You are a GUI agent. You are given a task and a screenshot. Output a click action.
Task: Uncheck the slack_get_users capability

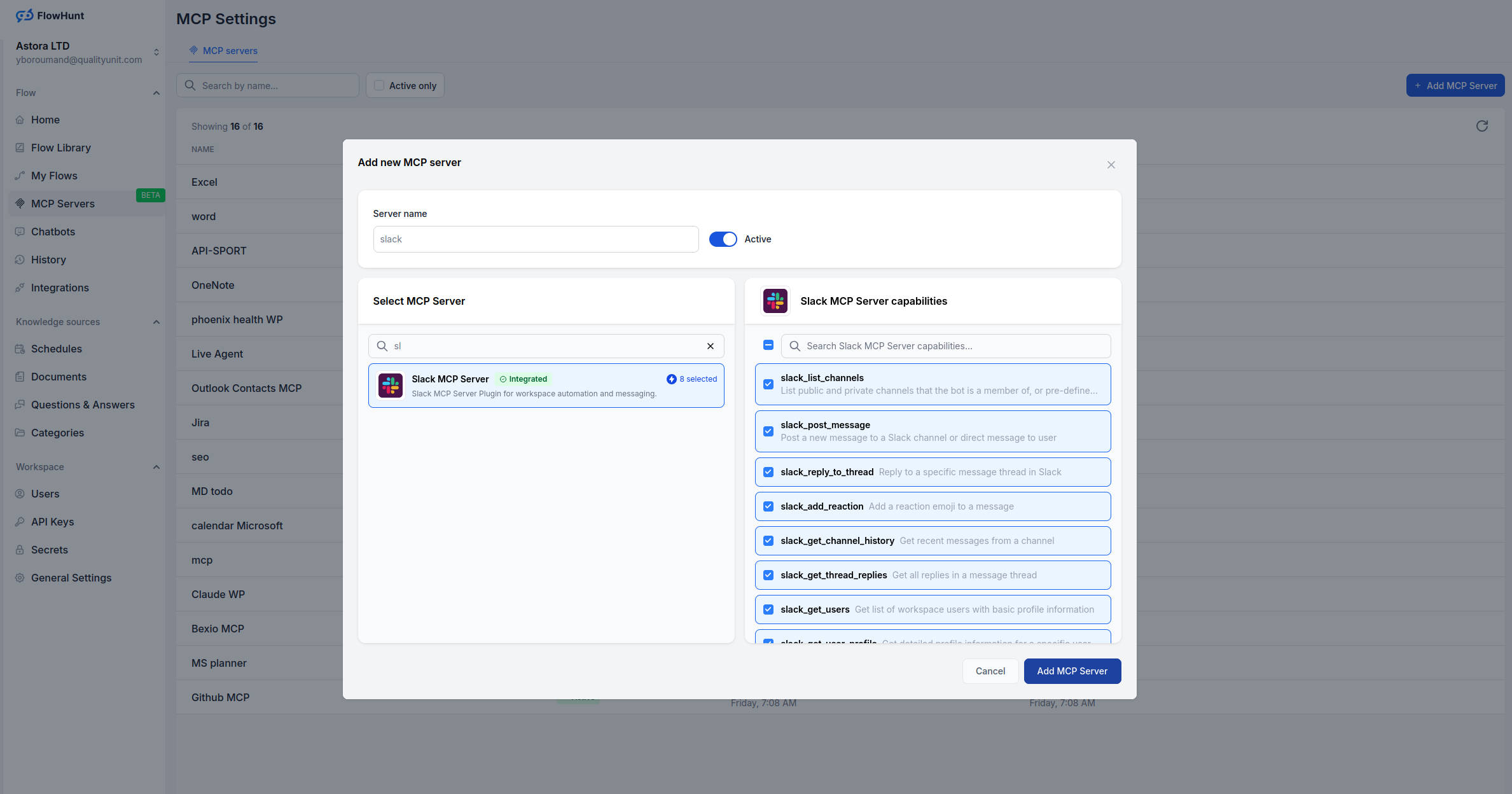click(x=768, y=609)
